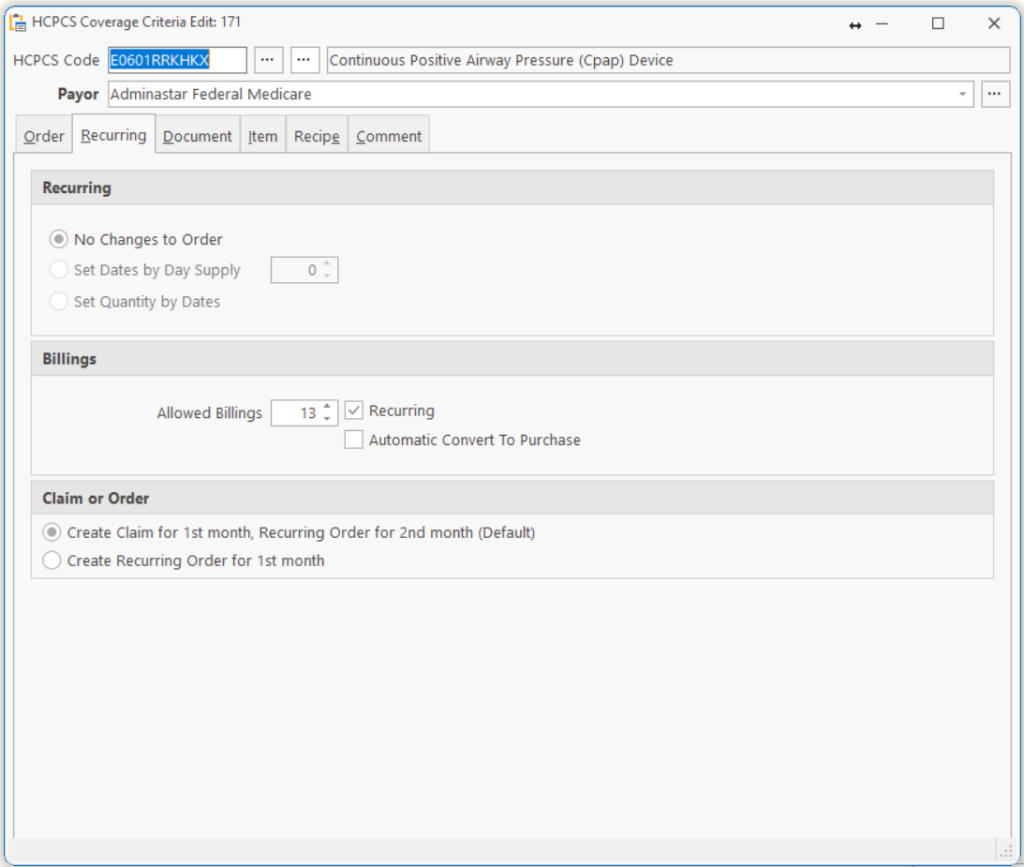Click the Claim or Order section header
Viewport: 1024px width, 867px height.
(x=512, y=498)
